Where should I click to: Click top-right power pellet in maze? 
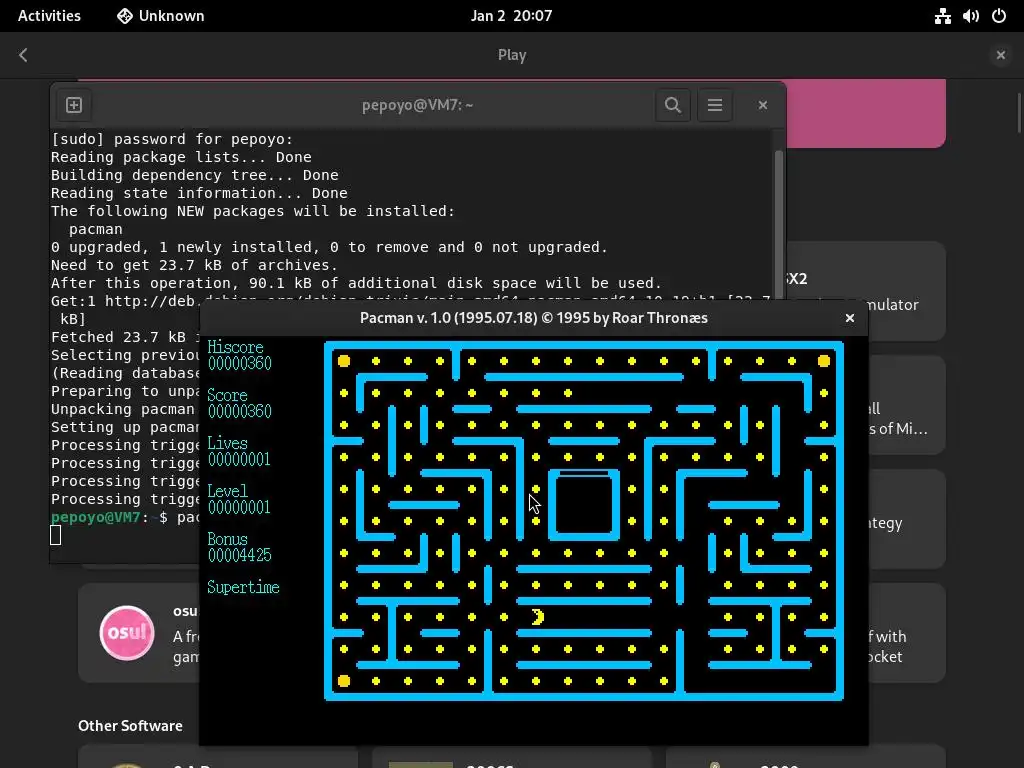pos(824,361)
